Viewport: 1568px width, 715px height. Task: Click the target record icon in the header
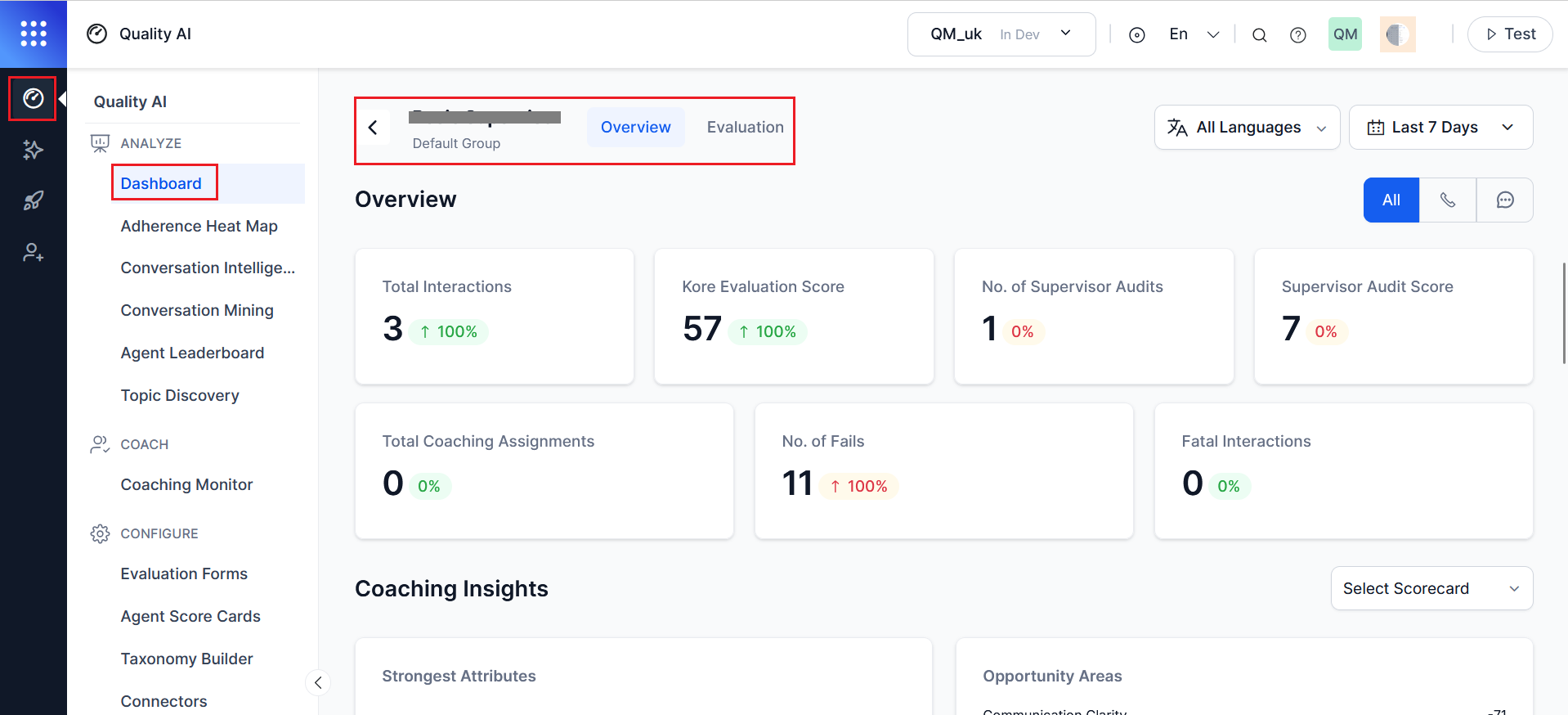pyautogui.click(x=1136, y=34)
